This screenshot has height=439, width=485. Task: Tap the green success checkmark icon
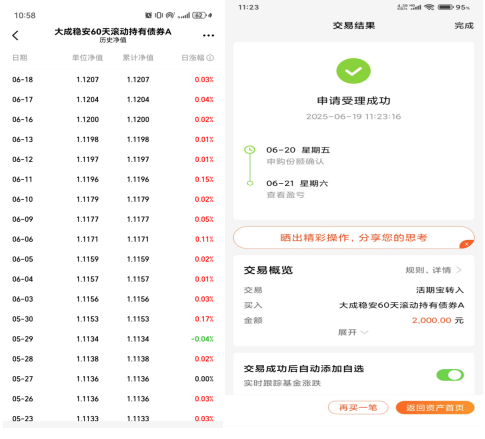coord(353,71)
